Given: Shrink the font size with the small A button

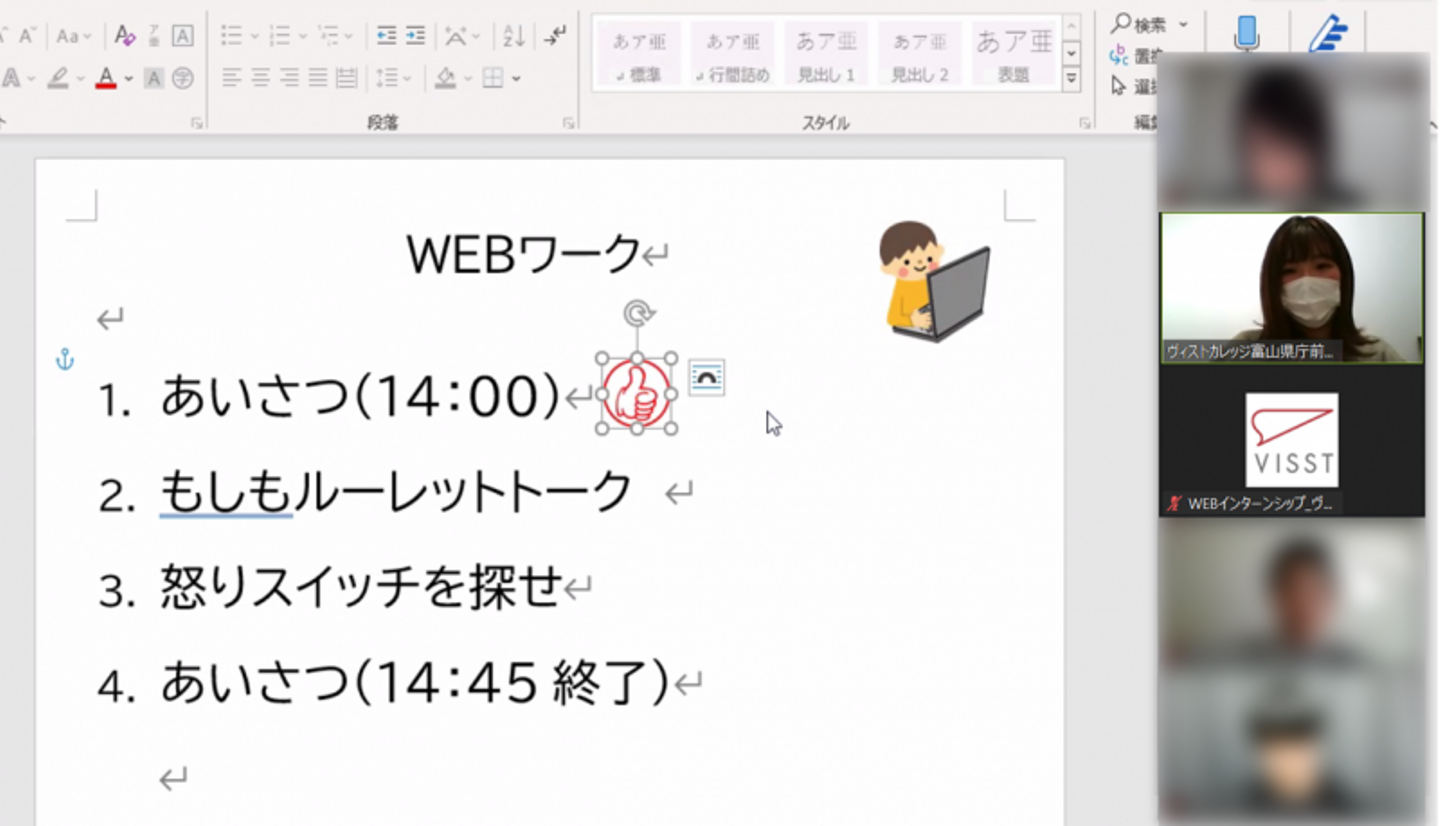Looking at the screenshot, I should [x=27, y=37].
